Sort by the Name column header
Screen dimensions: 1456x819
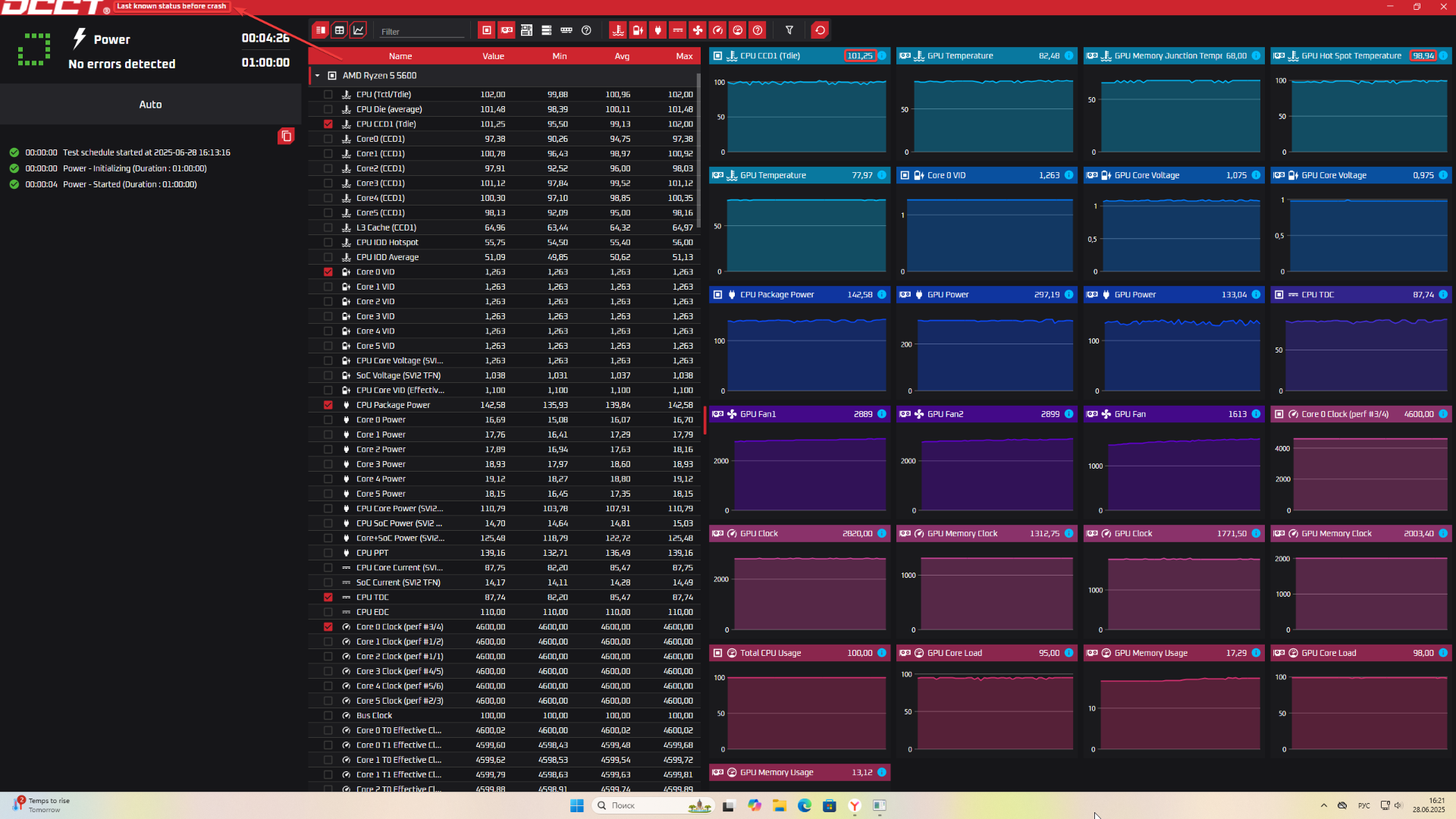[x=400, y=56]
